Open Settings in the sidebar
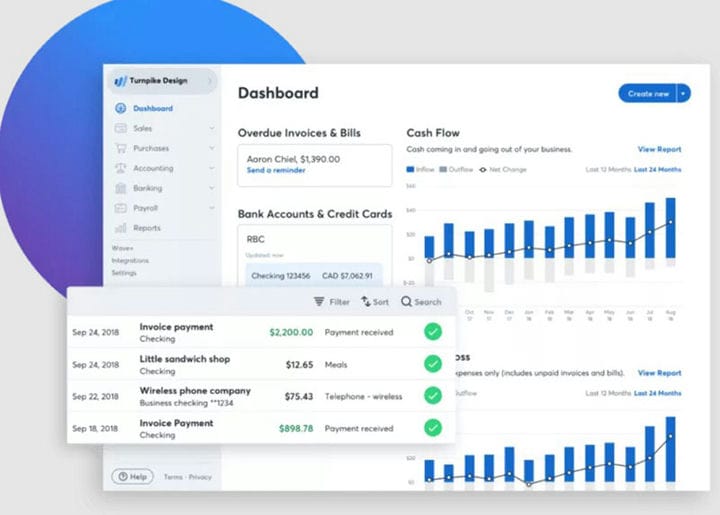Viewport: 720px width, 515px height. [x=124, y=273]
